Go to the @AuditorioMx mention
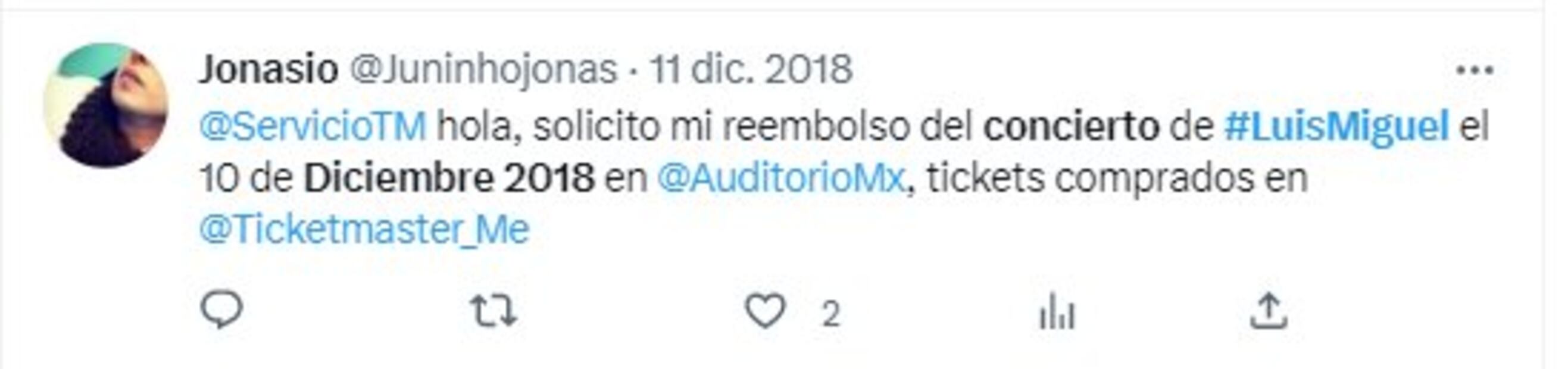This screenshot has height=369, width=1568. click(x=782, y=179)
